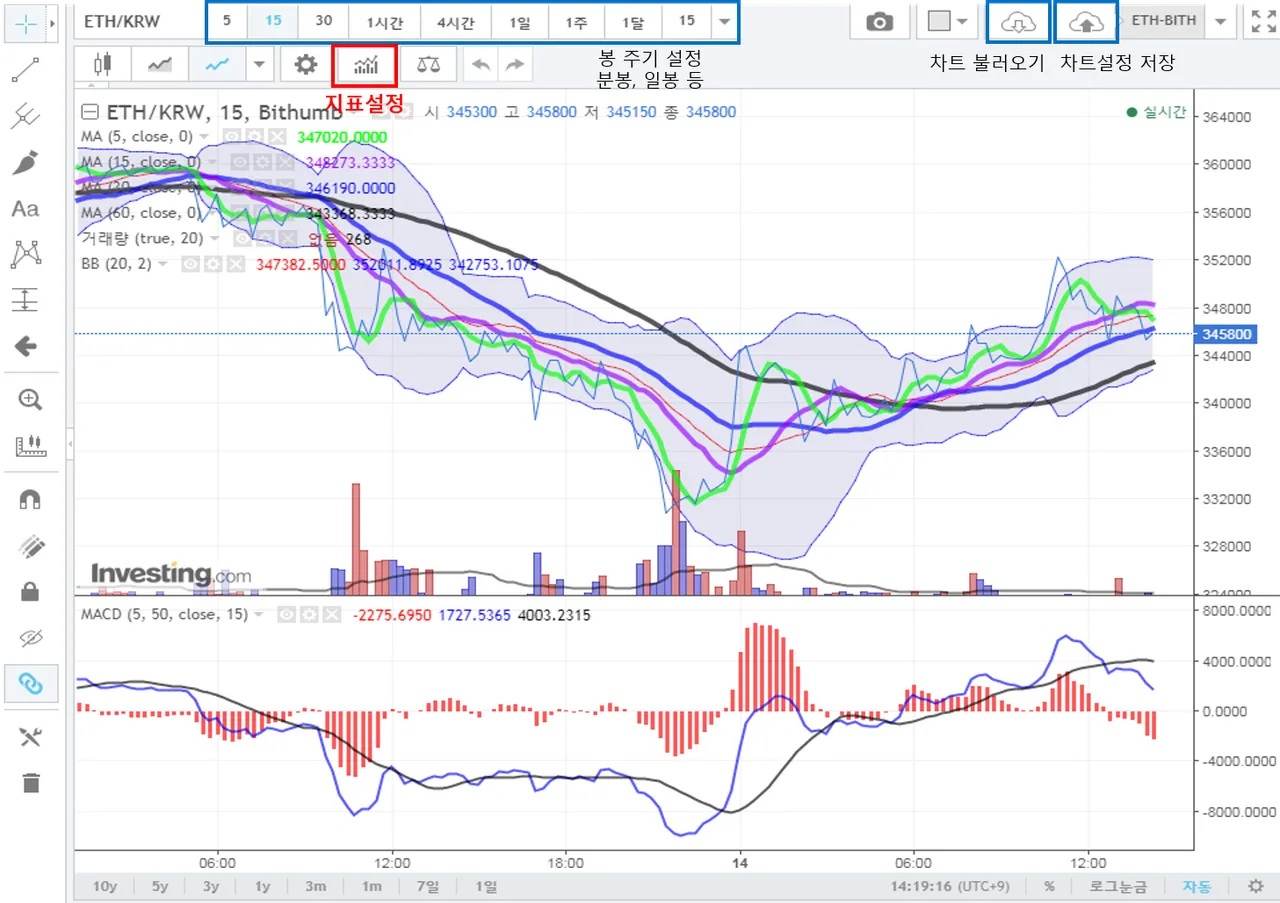Switch to area chart style
Image resolution: width=1280 pixels, height=903 pixels.
[x=159, y=65]
